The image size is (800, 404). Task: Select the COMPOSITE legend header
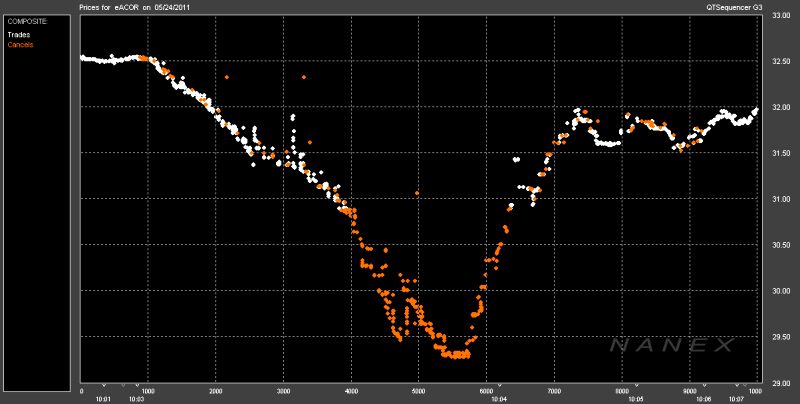[26, 19]
